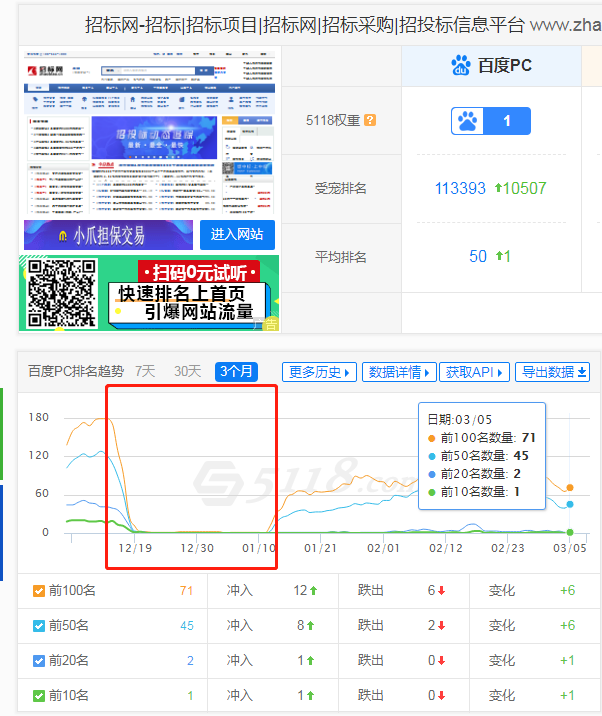The image size is (602, 716).
Task: Open the 更多历史 button
Action: (319, 372)
